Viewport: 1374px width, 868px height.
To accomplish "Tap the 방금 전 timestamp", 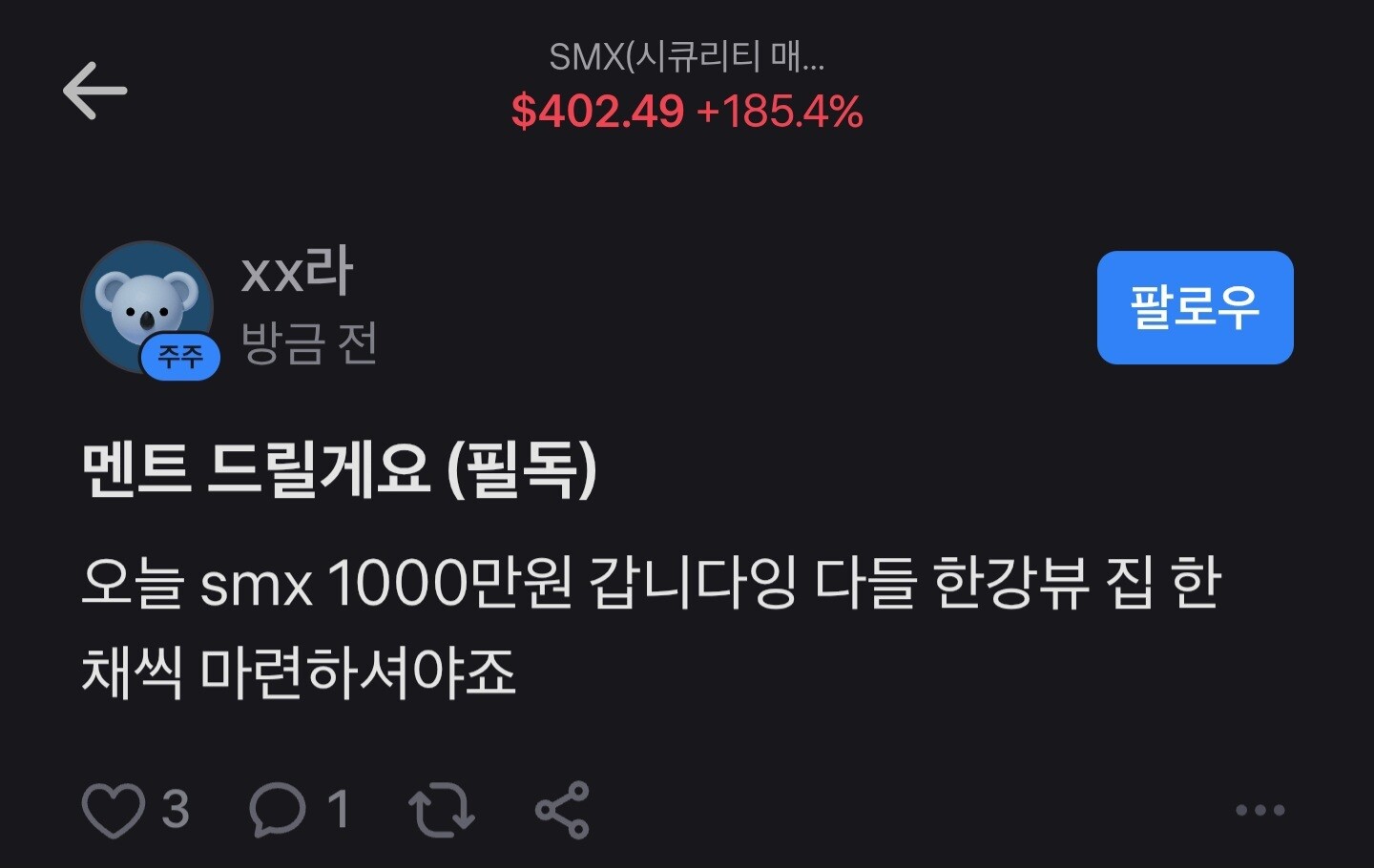I will coord(309,343).
